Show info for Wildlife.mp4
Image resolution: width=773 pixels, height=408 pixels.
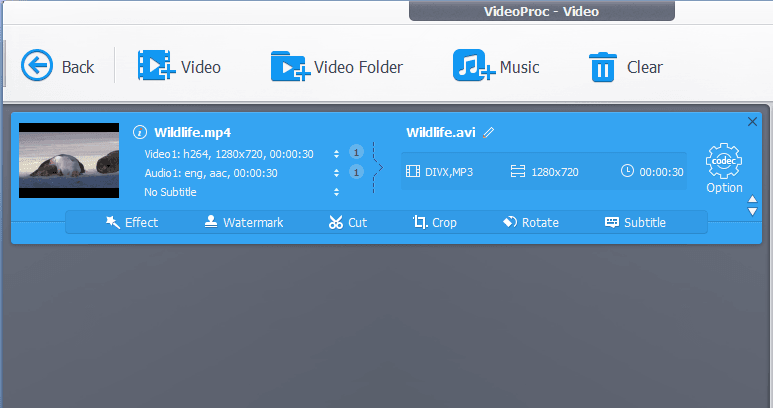(140, 132)
